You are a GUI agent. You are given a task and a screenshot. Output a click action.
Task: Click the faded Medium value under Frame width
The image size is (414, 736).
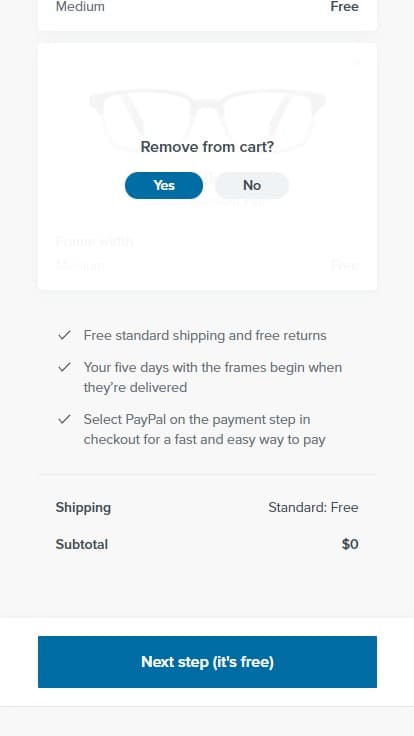click(x=80, y=266)
